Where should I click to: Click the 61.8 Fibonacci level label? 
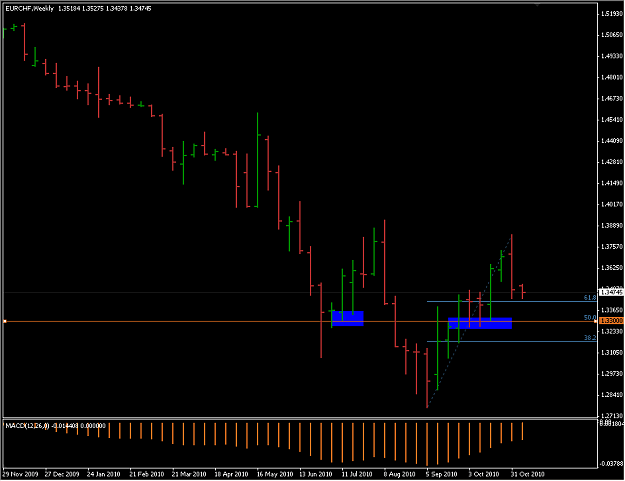point(590,298)
